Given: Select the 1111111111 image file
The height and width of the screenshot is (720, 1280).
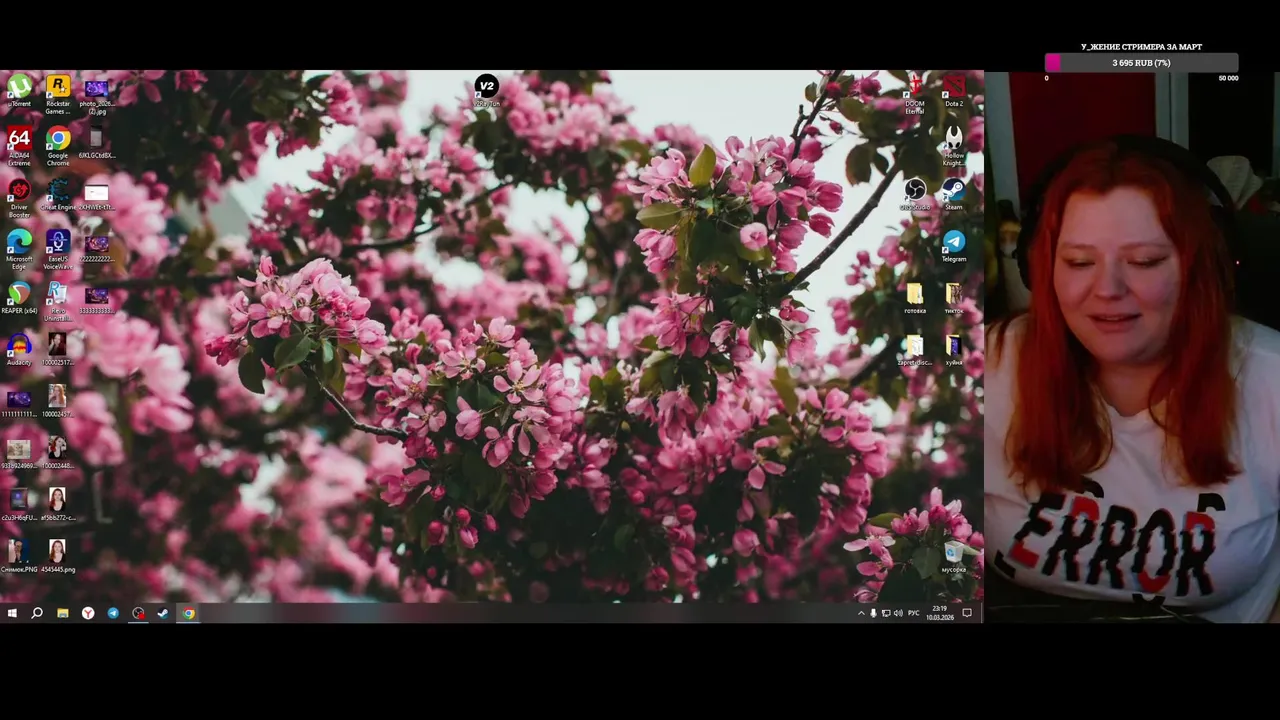Looking at the screenshot, I should click(x=19, y=402).
